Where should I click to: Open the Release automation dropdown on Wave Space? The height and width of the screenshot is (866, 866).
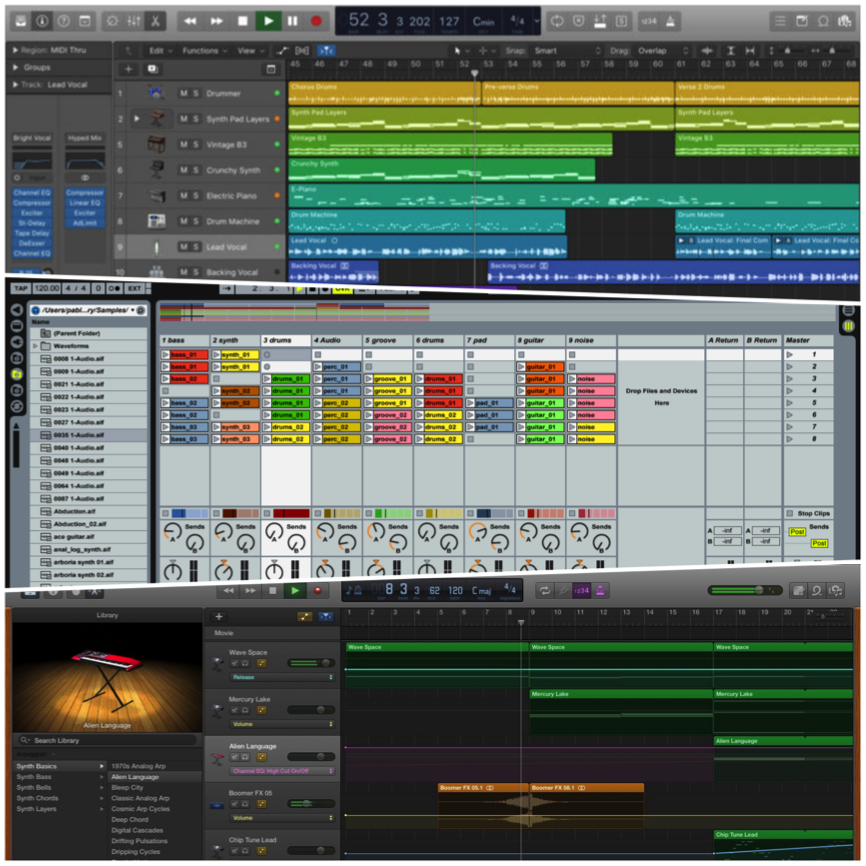click(x=282, y=677)
